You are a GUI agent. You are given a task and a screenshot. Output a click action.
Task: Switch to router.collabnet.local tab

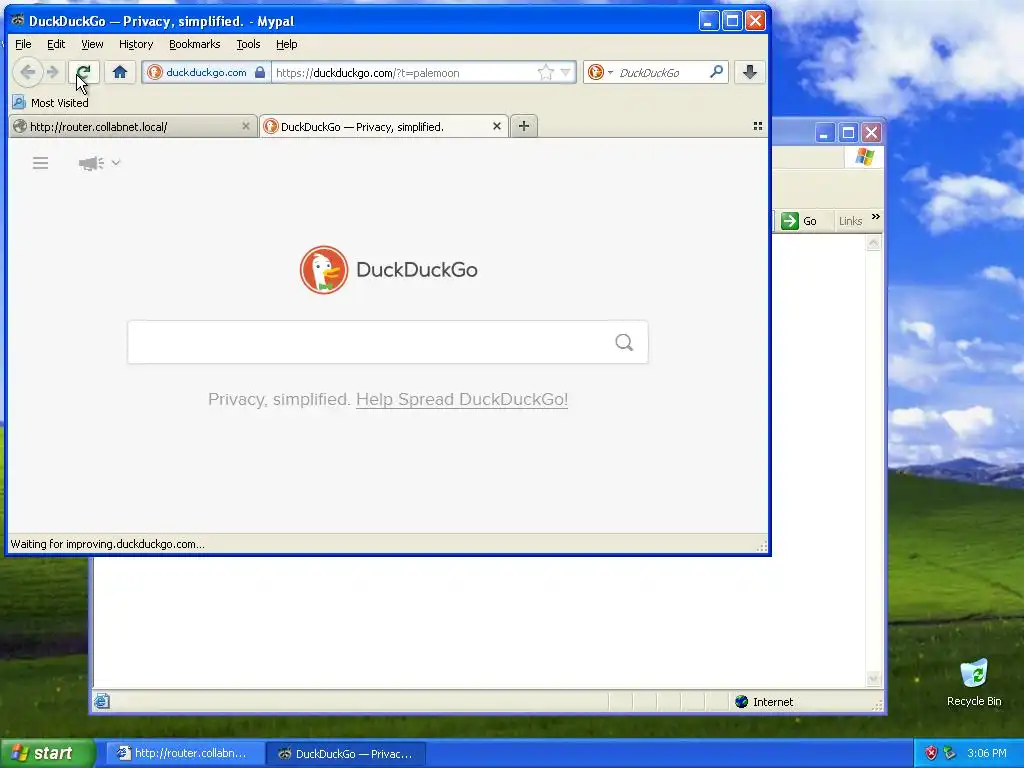[131, 127]
